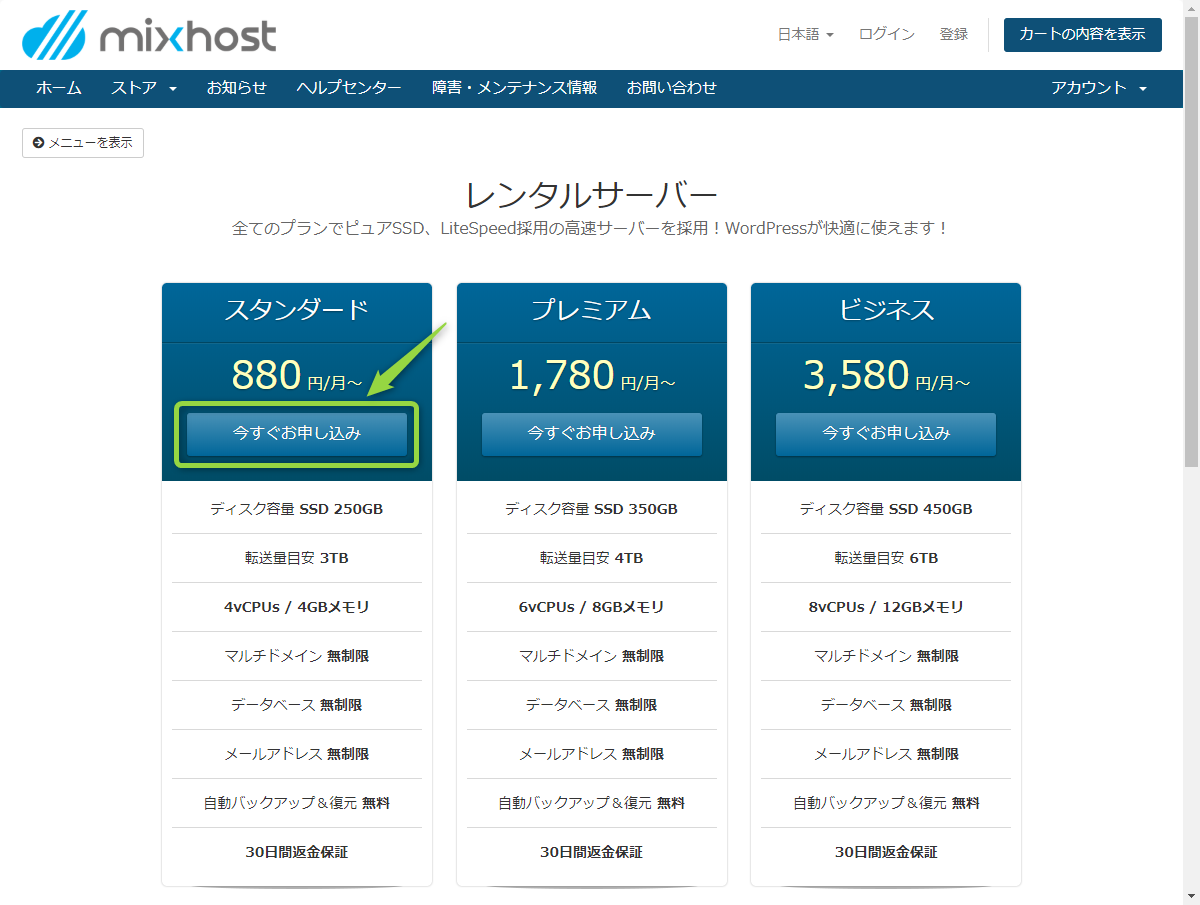
Task: Click 転送量目安 3TB text
Action: [x=297, y=558]
